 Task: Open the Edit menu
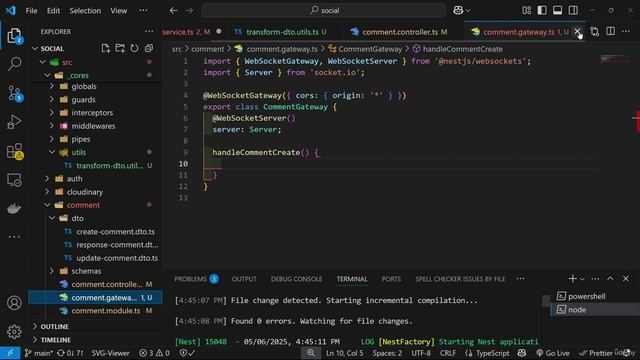click(x=53, y=11)
